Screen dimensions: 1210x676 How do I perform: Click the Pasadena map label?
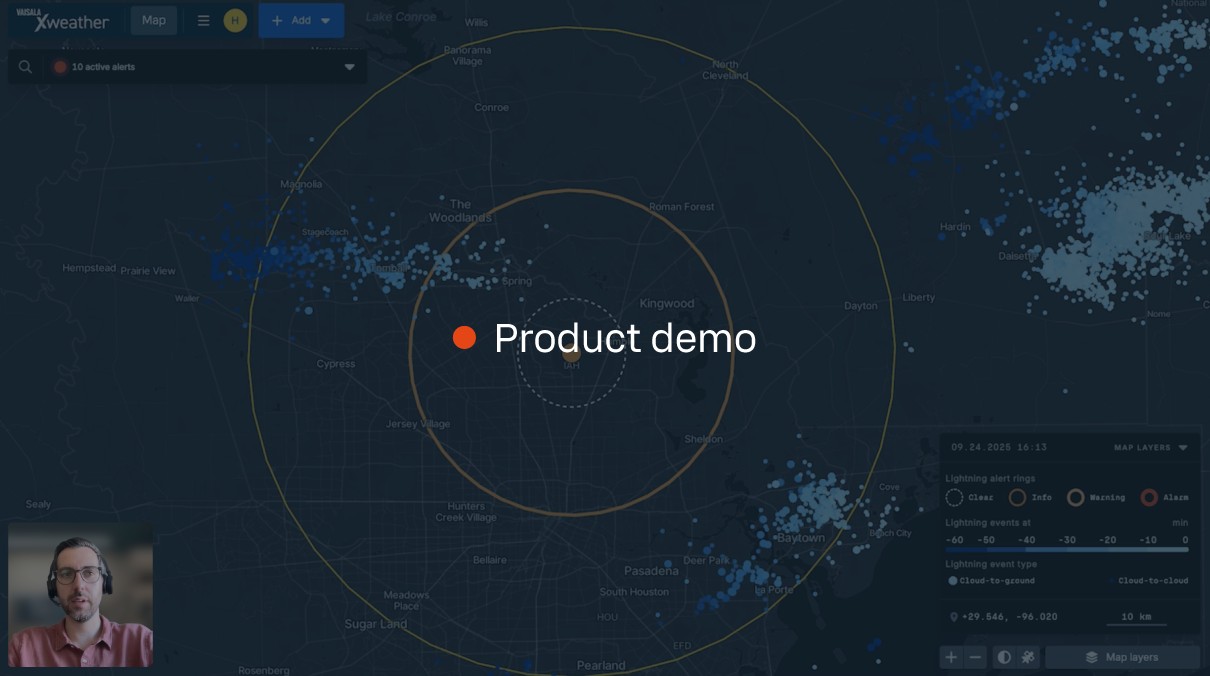tap(651, 571)
